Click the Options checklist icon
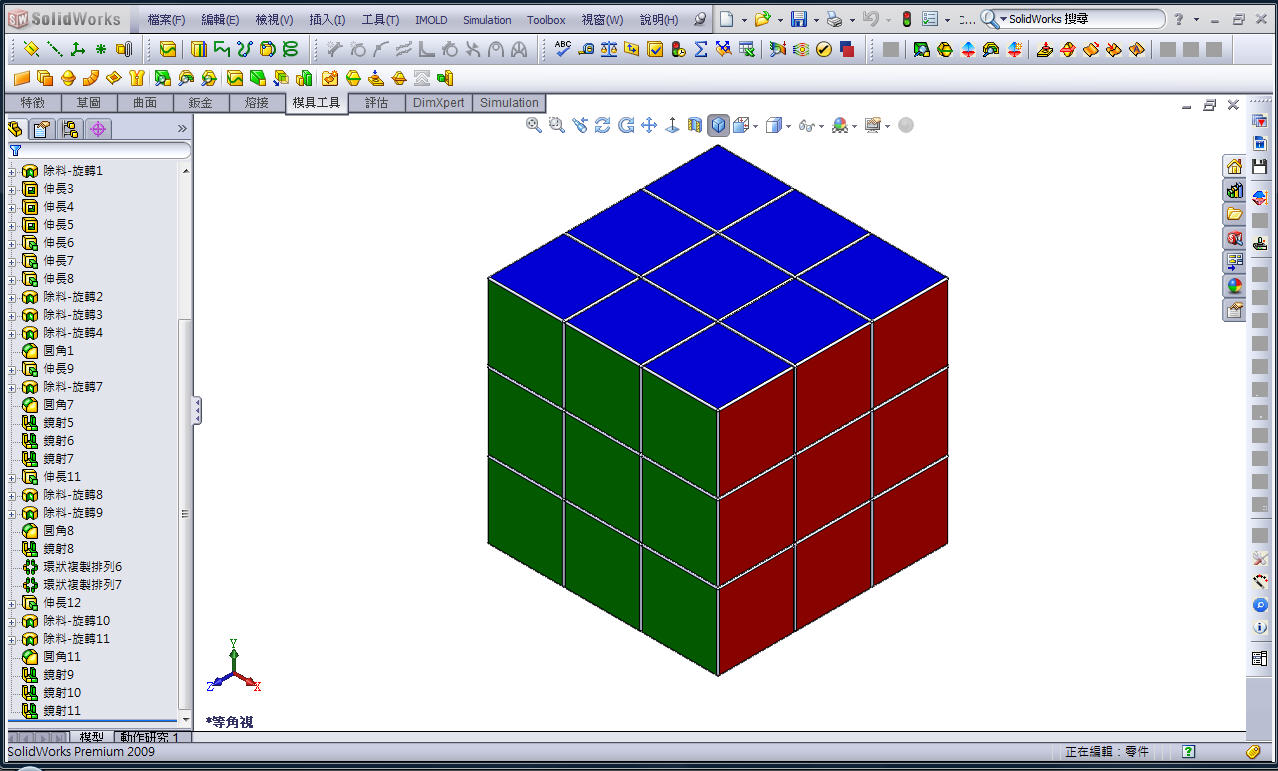 (x=930, y=19)
